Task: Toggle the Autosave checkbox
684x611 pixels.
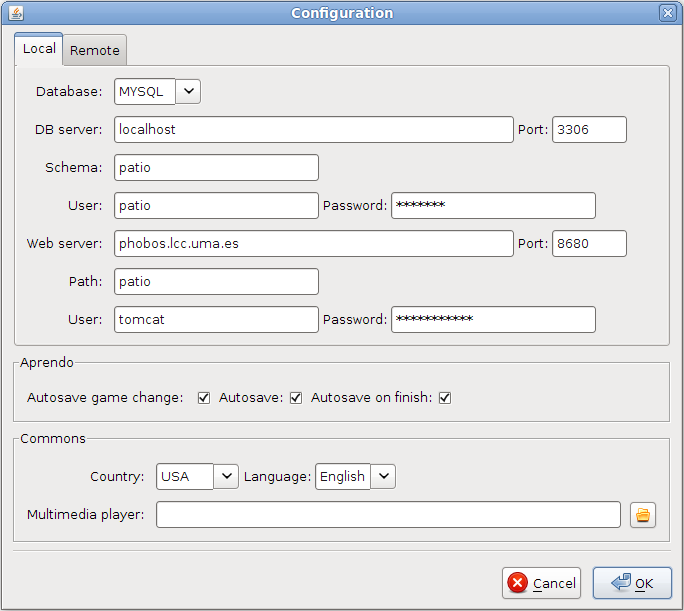Action: click(296, 398)
